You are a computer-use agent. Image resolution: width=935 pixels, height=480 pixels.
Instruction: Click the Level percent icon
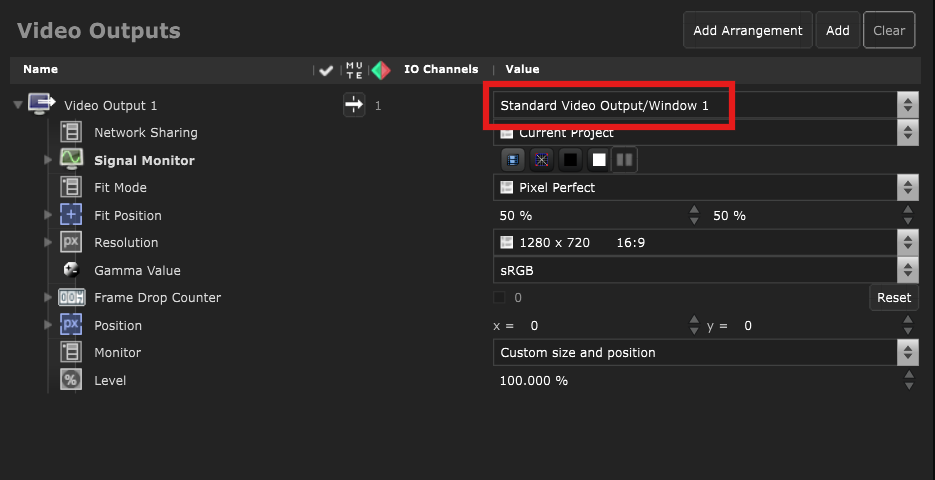pos(71,380)
